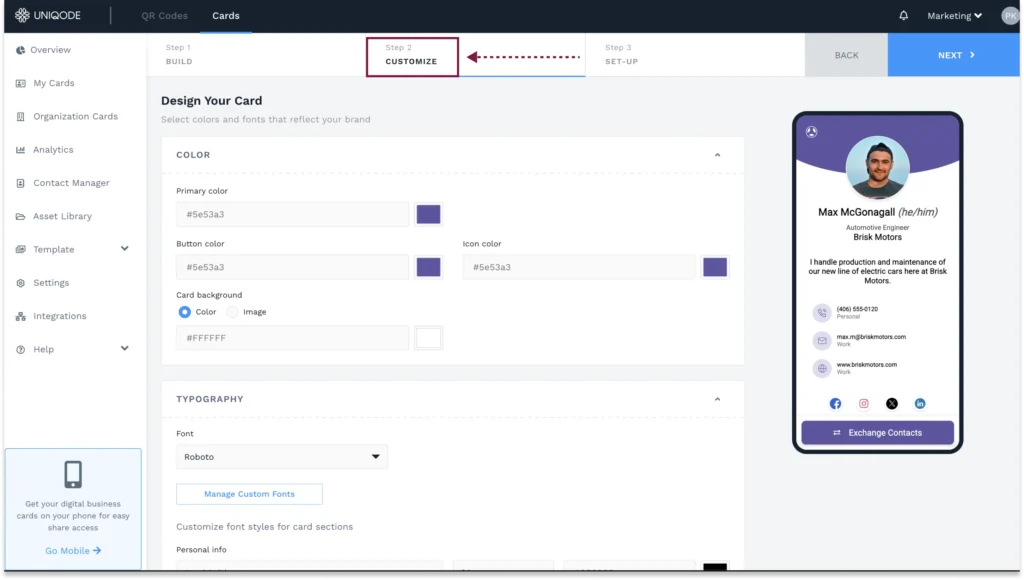Click the Button color hex field

292,268
